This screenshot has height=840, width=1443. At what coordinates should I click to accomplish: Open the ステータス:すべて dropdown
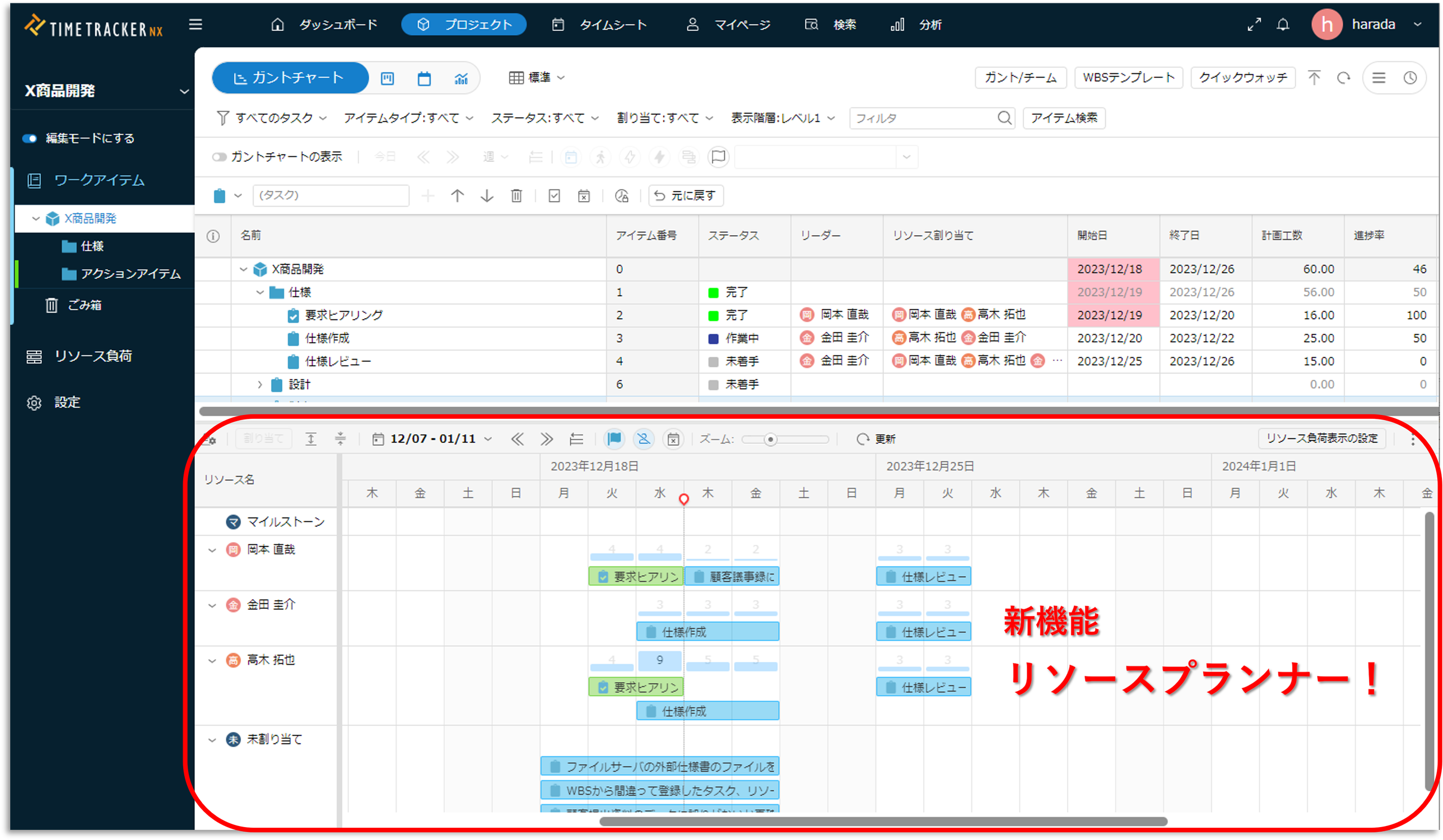pyautogui.click(x=544, y=118)
